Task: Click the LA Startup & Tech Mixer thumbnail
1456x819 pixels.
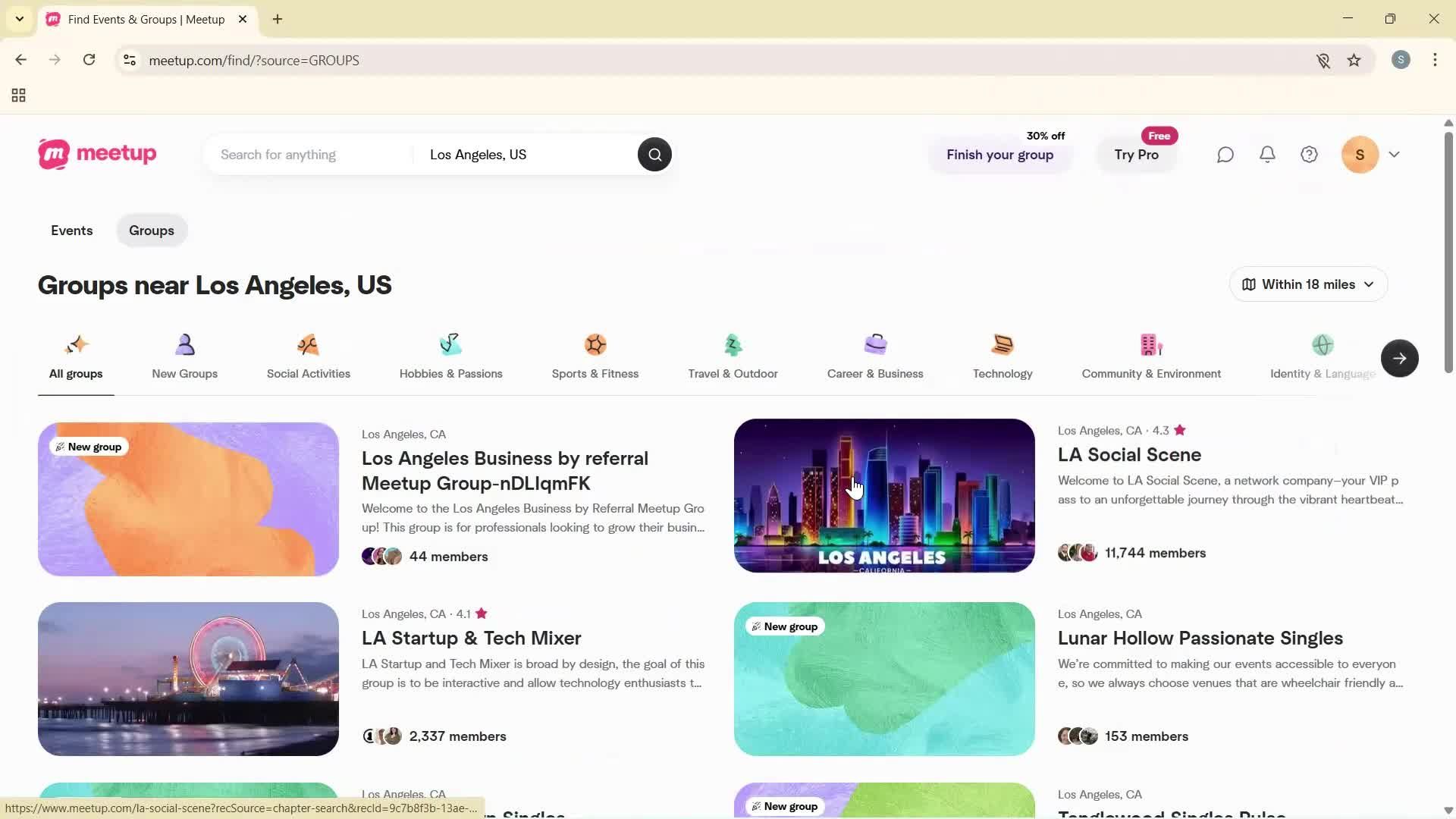Action: click(x=188, y=679)
